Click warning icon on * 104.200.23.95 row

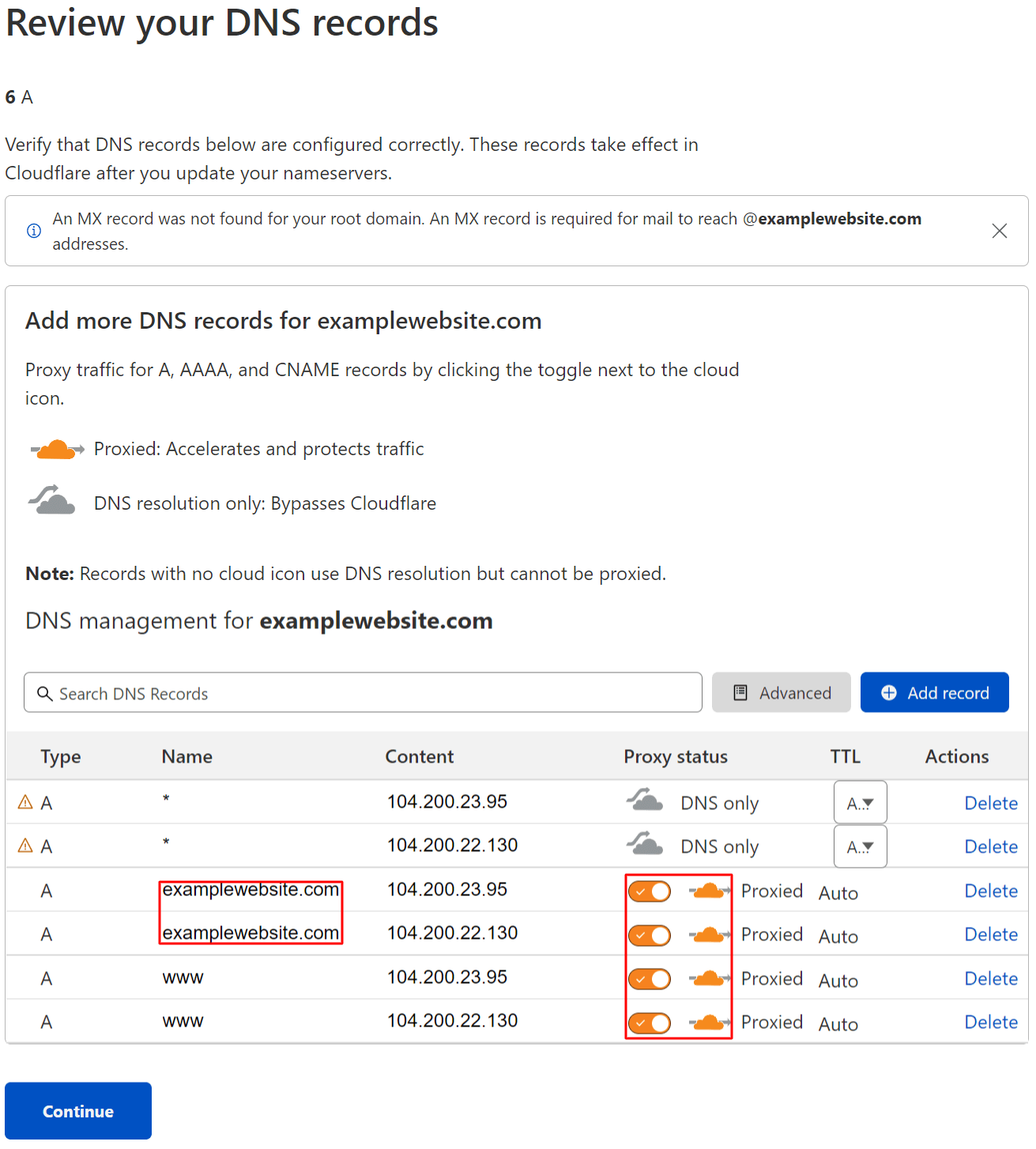click(x=25, y=802)
